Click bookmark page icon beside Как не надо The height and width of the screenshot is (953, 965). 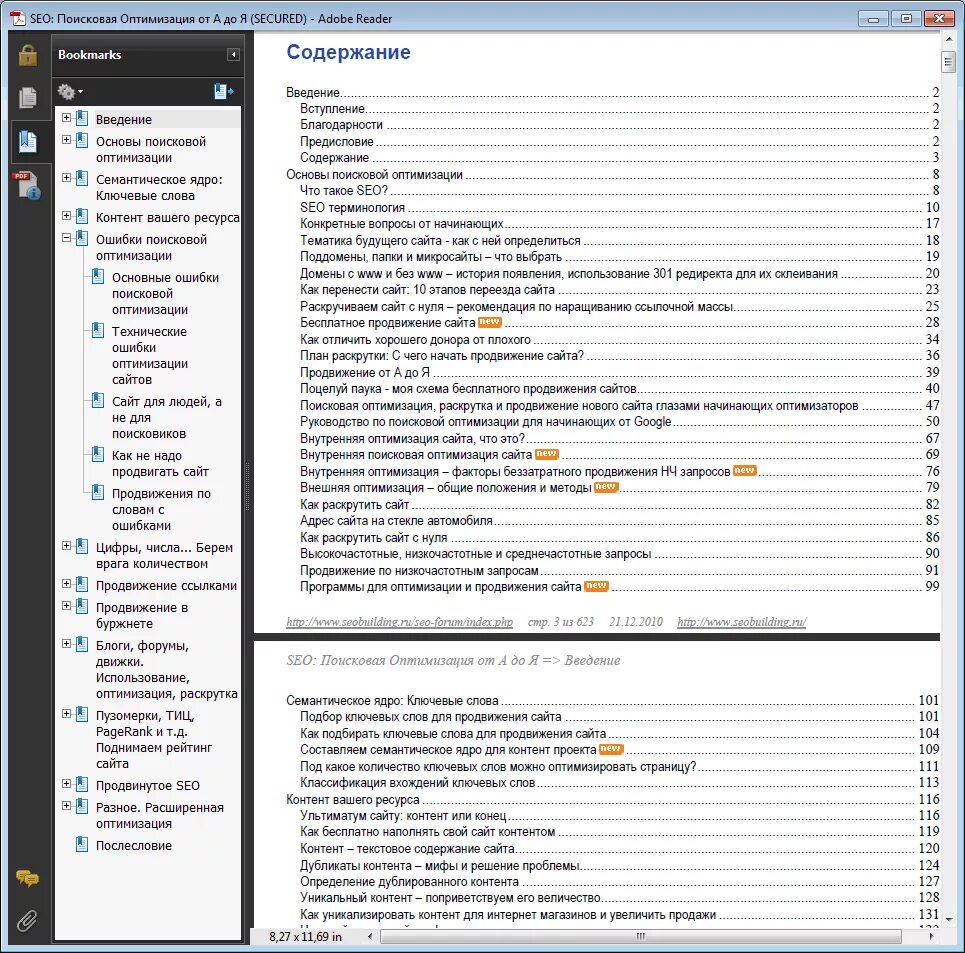(x=98, y=455)
